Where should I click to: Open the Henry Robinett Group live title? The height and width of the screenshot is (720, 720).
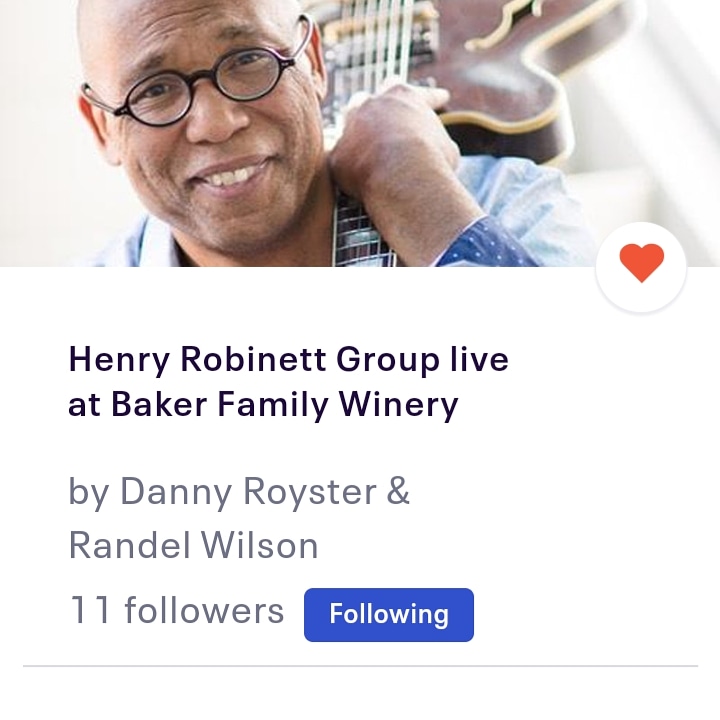click(288, 382)
